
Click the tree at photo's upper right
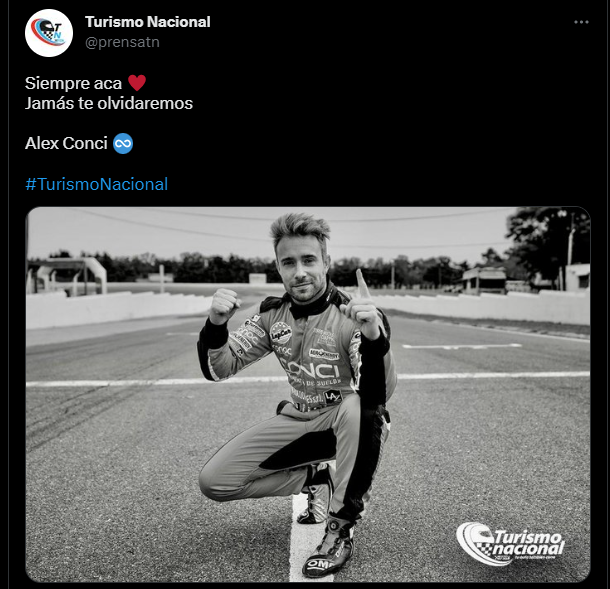tap(549, 242)
